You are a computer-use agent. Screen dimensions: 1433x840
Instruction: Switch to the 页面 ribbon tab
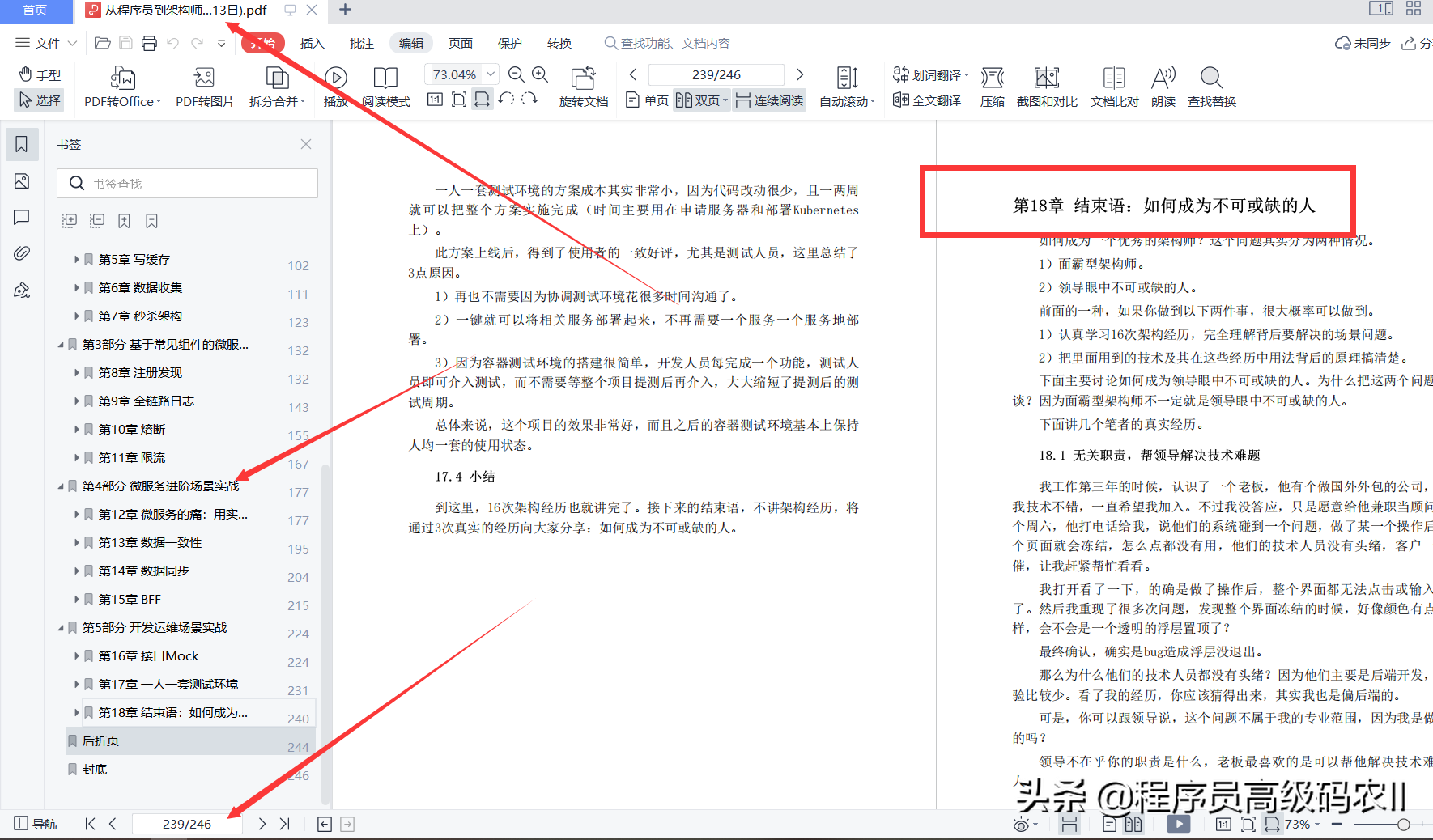(461, 43)
